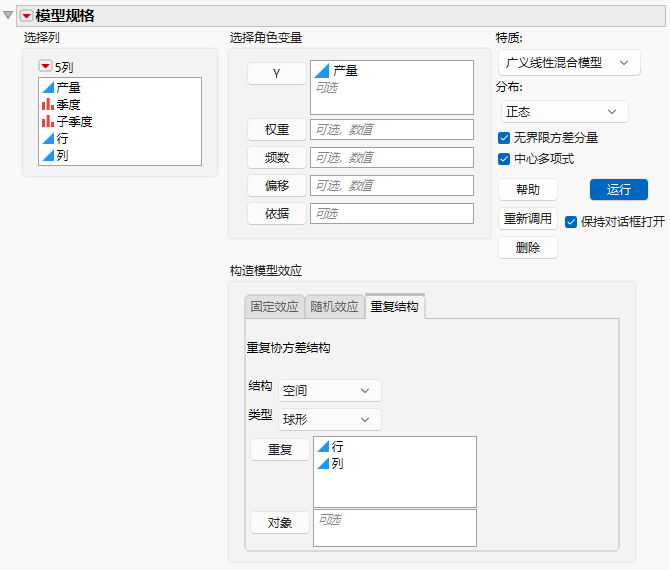Image resolution: width=670 pixels, height=570 pixels.
Task: Open the red triangle menu beside 模型规格
Action: [x=26, y=16]
